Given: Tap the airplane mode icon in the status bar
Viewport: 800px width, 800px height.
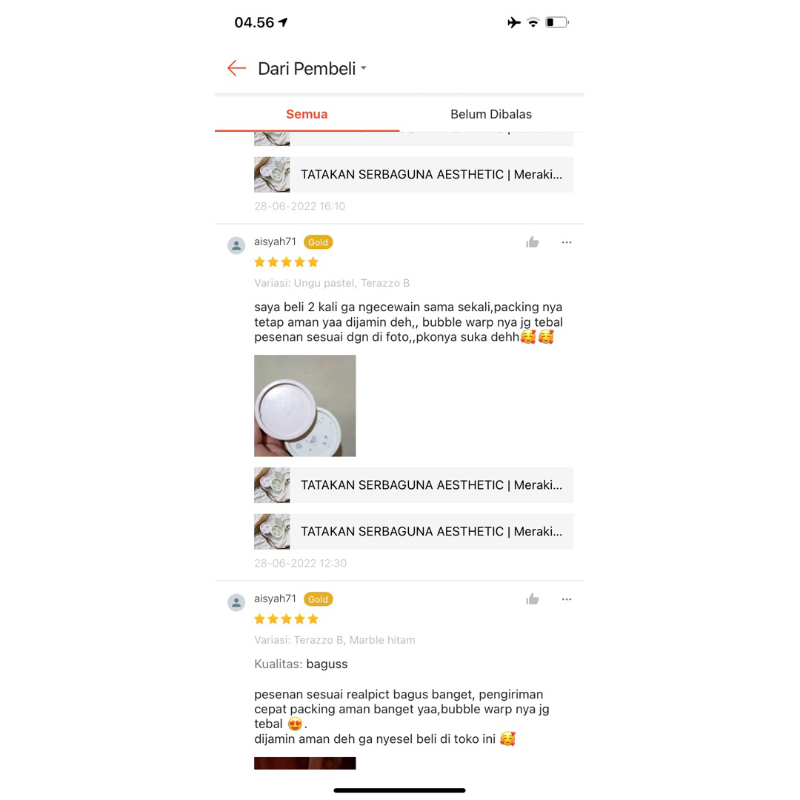Looking at the screenshot, I should coord(514,22).
